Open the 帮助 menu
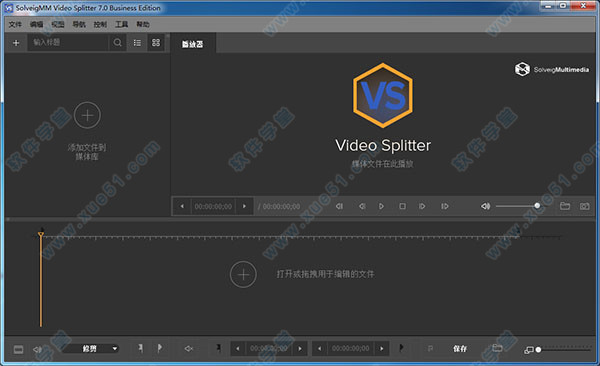The image size is (600, 366). pos(143,25)
